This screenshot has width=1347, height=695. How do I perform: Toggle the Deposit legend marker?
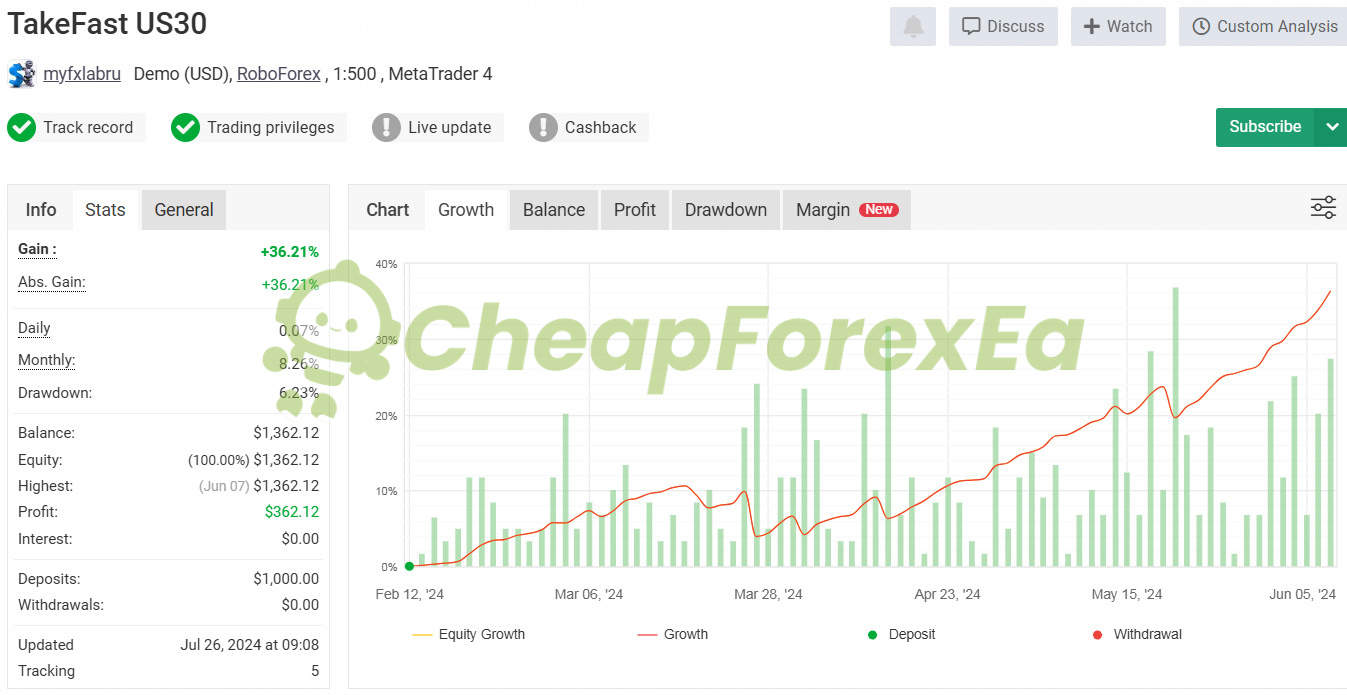pos(901,635)
